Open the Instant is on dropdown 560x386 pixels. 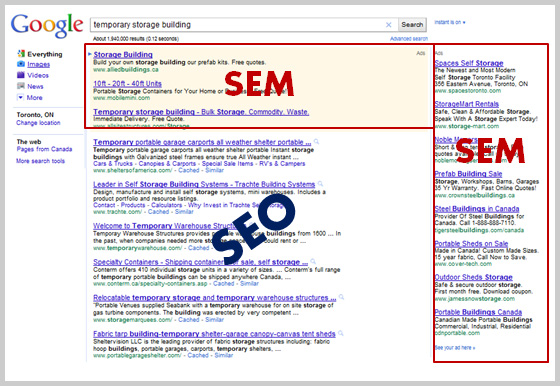coord(450,22)
